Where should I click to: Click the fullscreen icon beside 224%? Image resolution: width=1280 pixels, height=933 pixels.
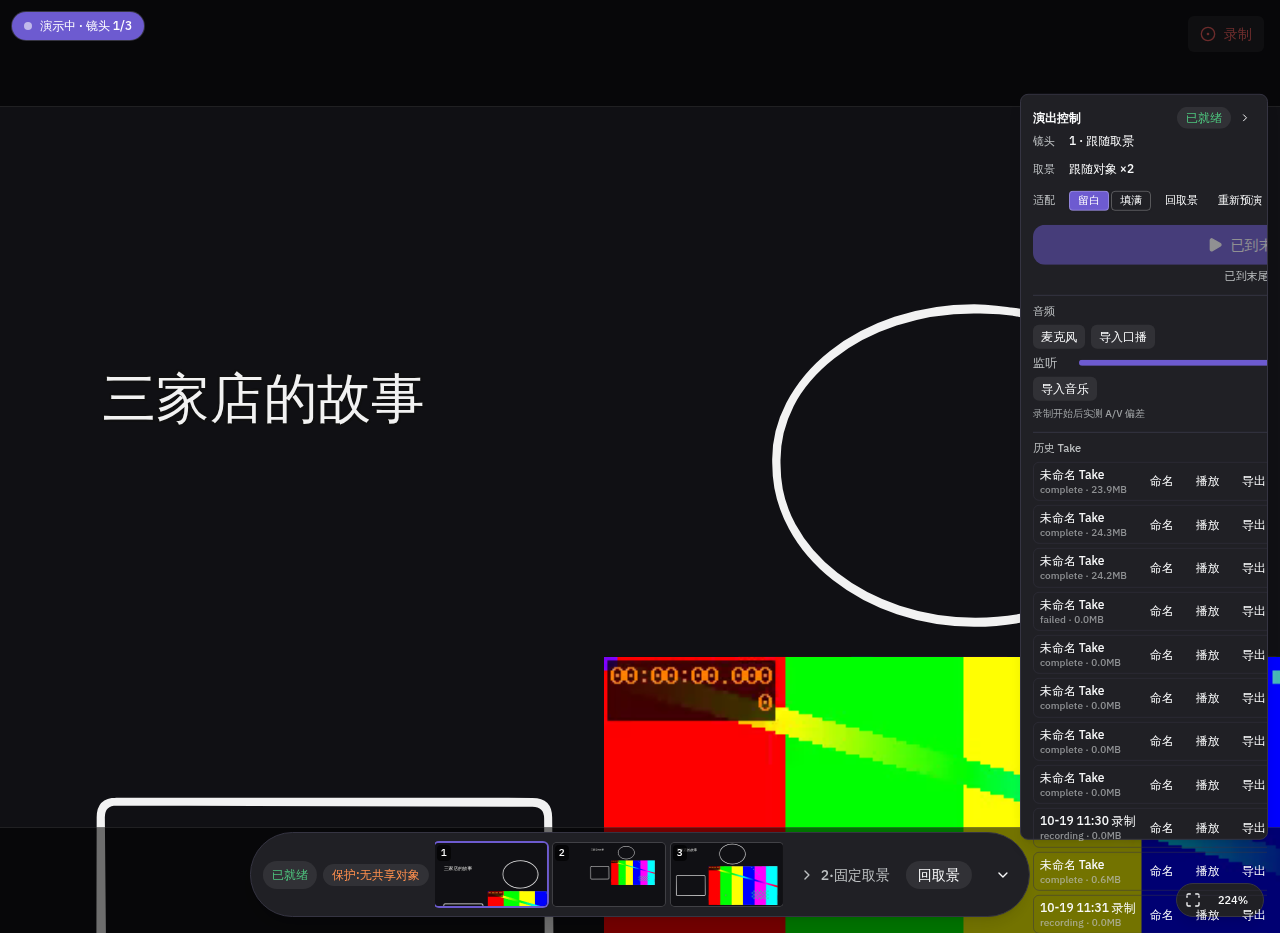1193,900
